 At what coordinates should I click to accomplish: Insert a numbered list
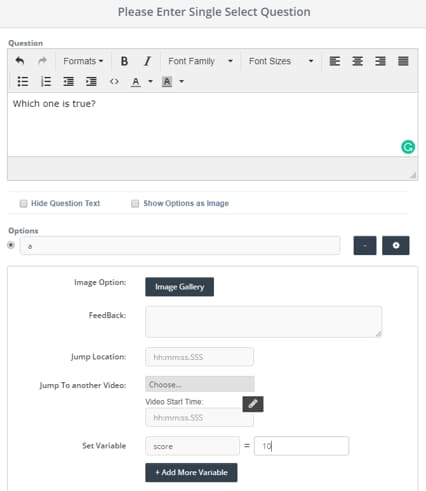(x=46, y=81)
